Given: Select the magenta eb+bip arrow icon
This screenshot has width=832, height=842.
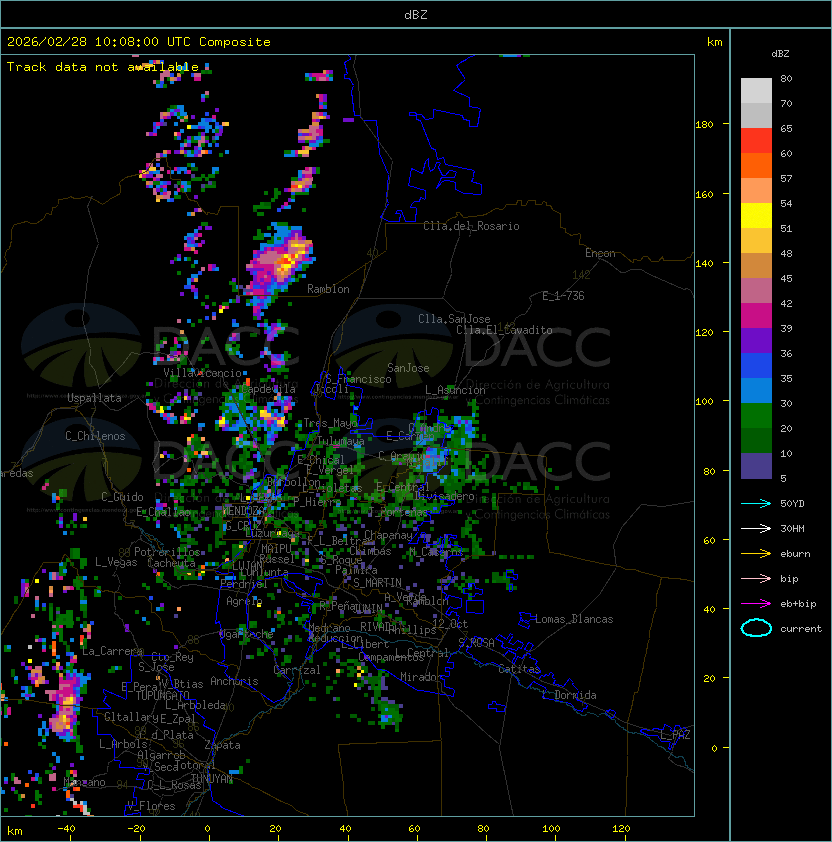Looking at the screenshot, I should [x=757, y=604].
